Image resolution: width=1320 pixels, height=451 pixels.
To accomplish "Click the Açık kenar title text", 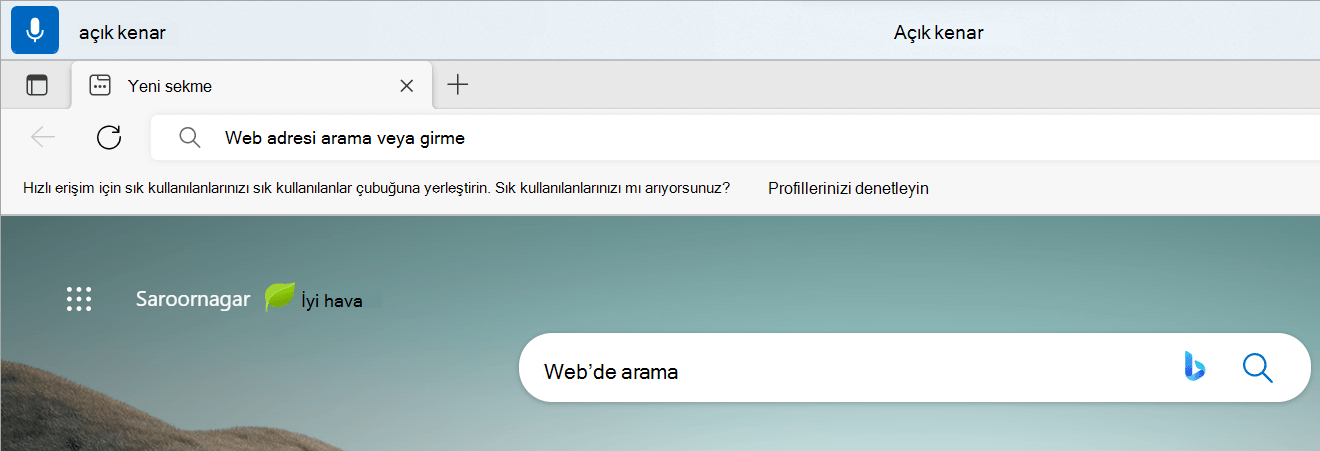I will 939,33.
